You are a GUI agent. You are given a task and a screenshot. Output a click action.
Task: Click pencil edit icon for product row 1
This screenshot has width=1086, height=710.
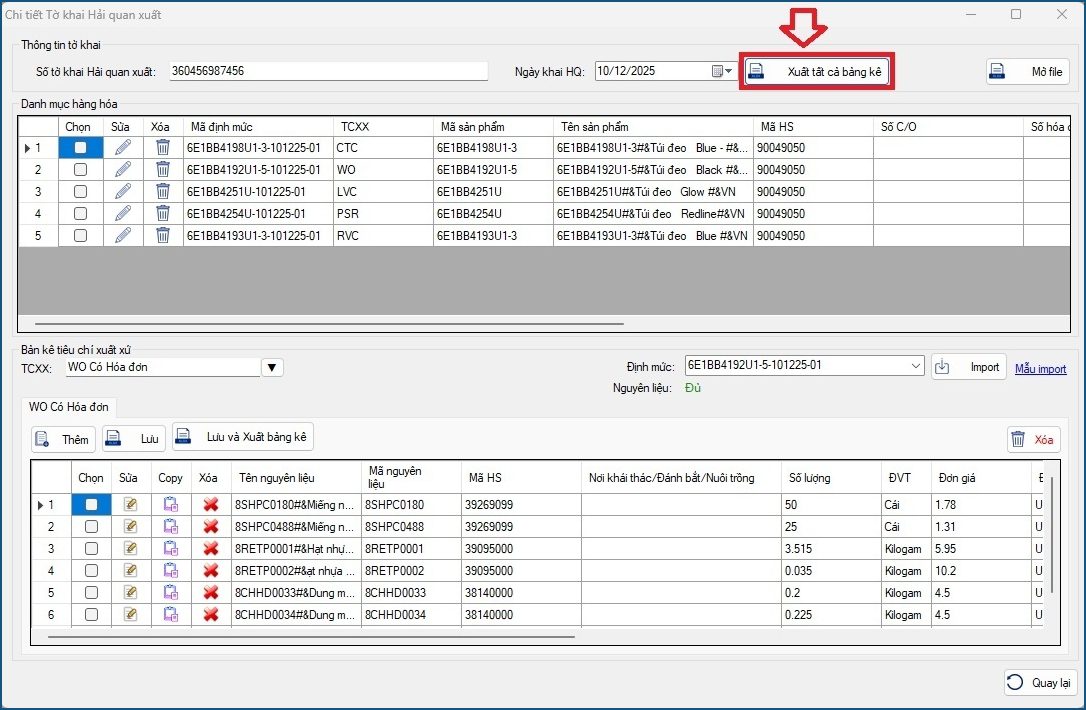(123, 148)
